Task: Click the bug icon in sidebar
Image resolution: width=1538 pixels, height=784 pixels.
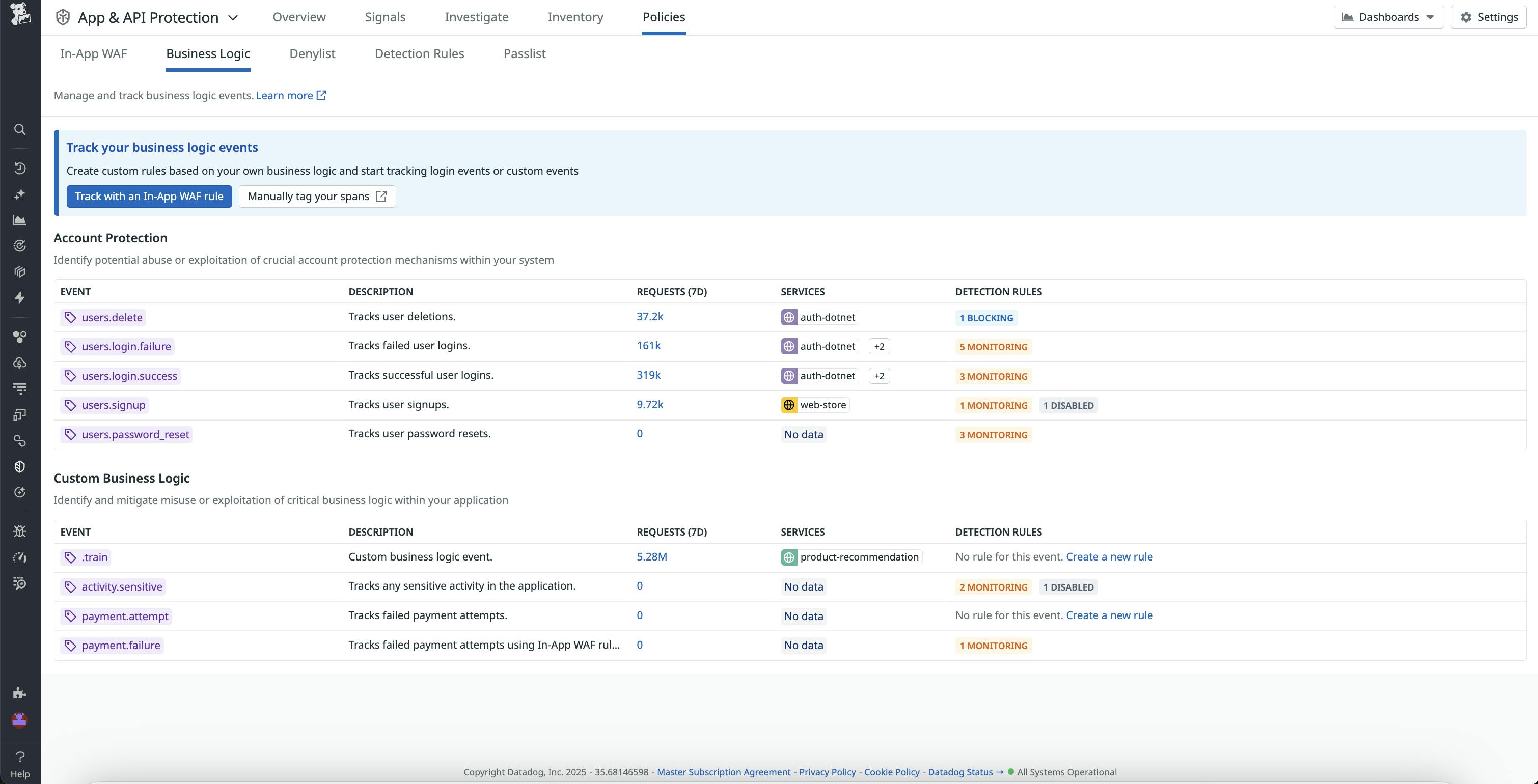Action: point(20,531)
